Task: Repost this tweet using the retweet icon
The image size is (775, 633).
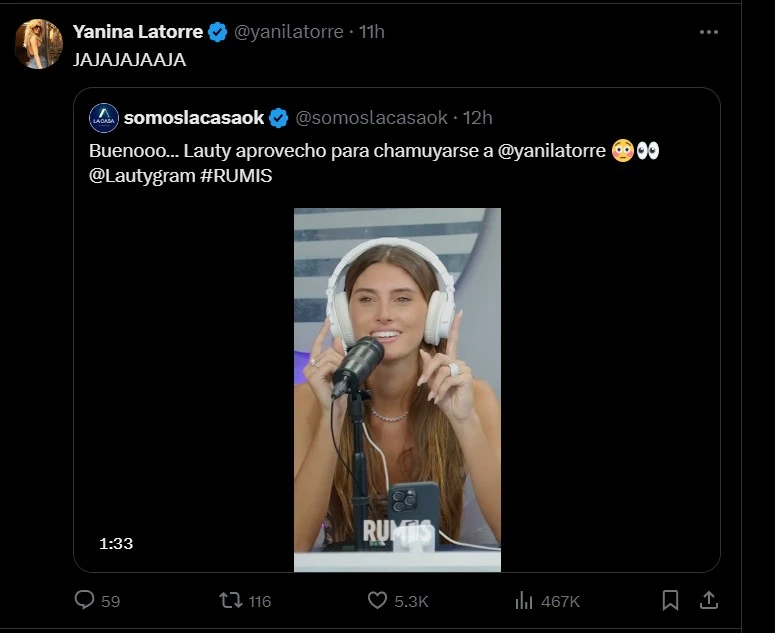Action: pyautogui.click(x=231, y=600)
